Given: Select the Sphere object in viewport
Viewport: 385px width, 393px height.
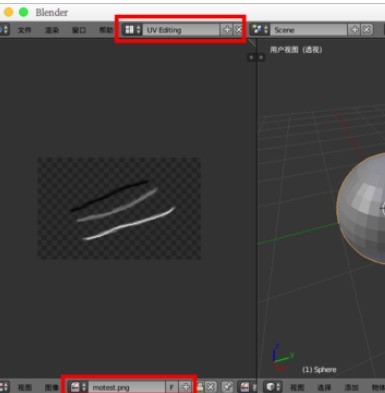Looking at the screenshot, I should [x=362, y=208].
